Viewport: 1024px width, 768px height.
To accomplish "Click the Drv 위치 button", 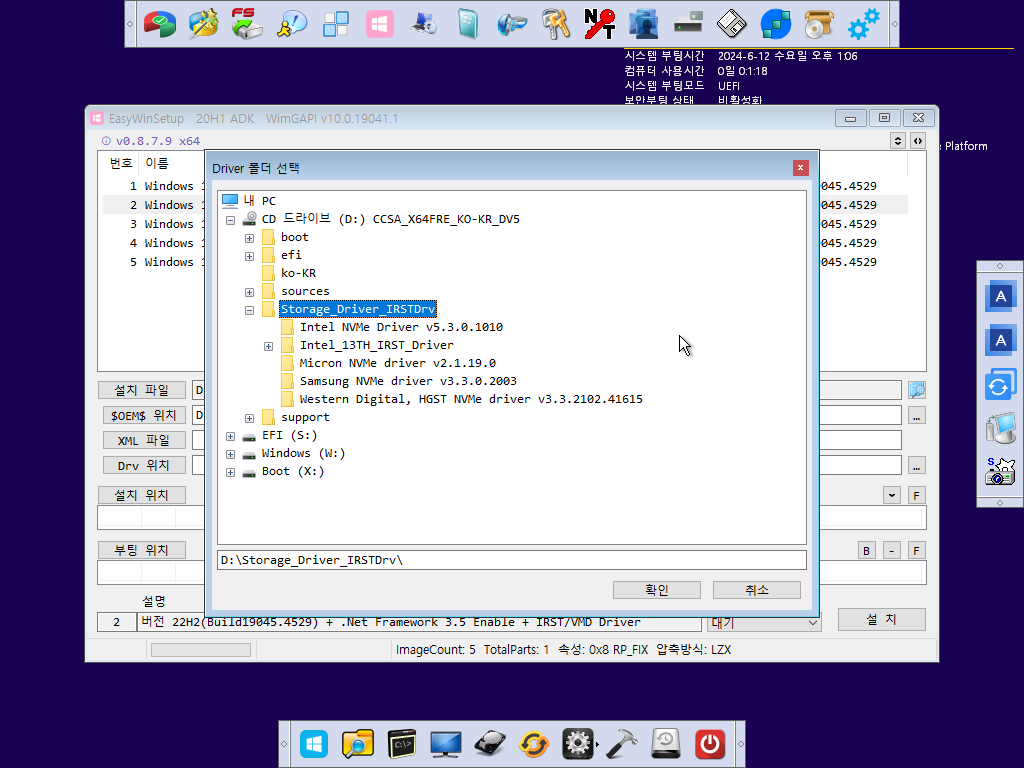I will 144,466.
